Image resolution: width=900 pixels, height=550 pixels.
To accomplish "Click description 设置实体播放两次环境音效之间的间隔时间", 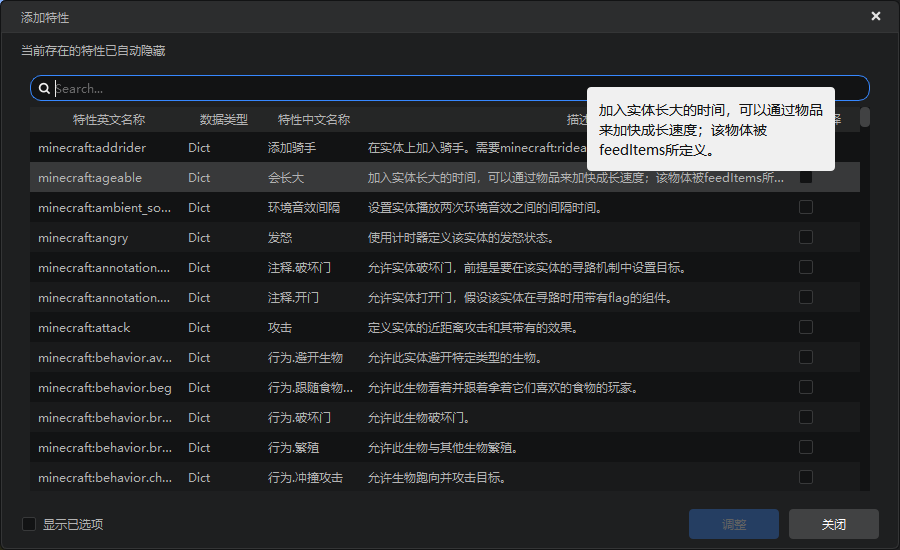I will (x=485, y=207).
